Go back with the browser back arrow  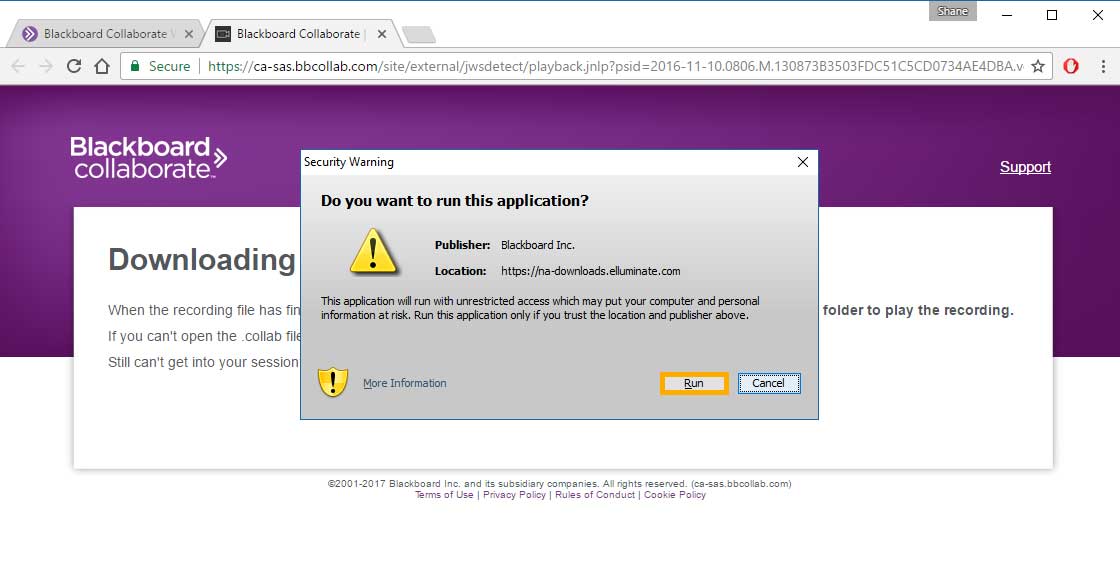tap(19, 66)
